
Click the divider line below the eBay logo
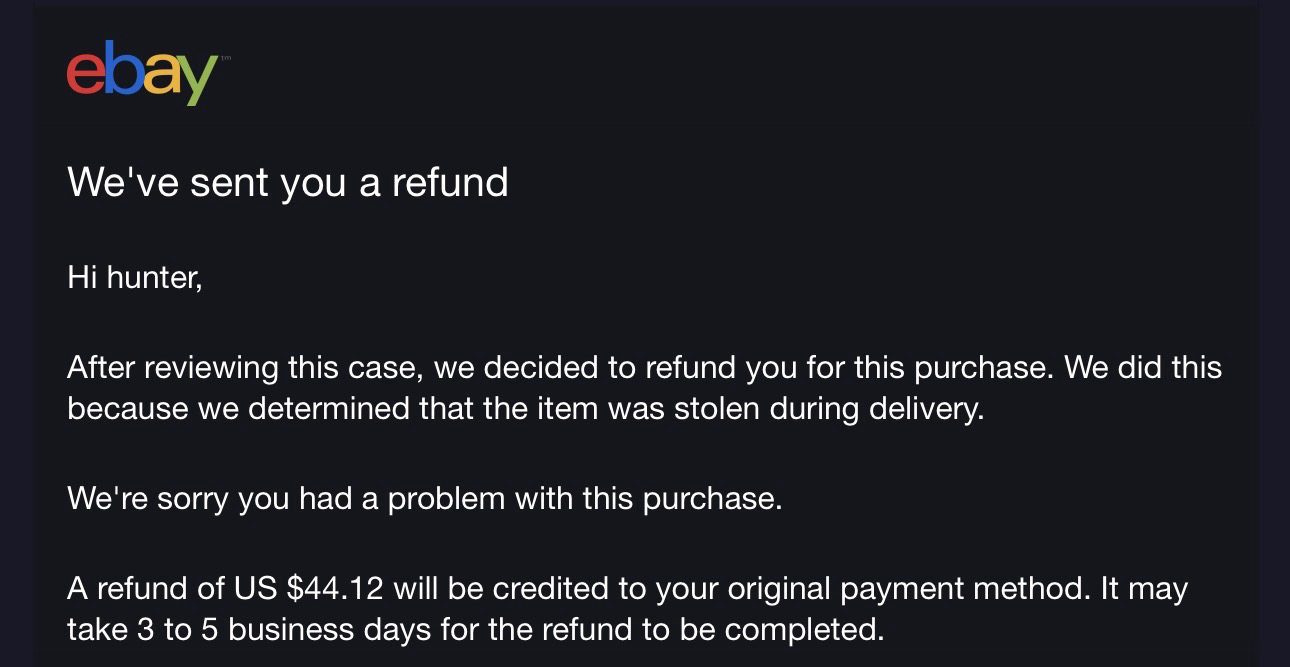pyautogui.click(x=645, y=123)
